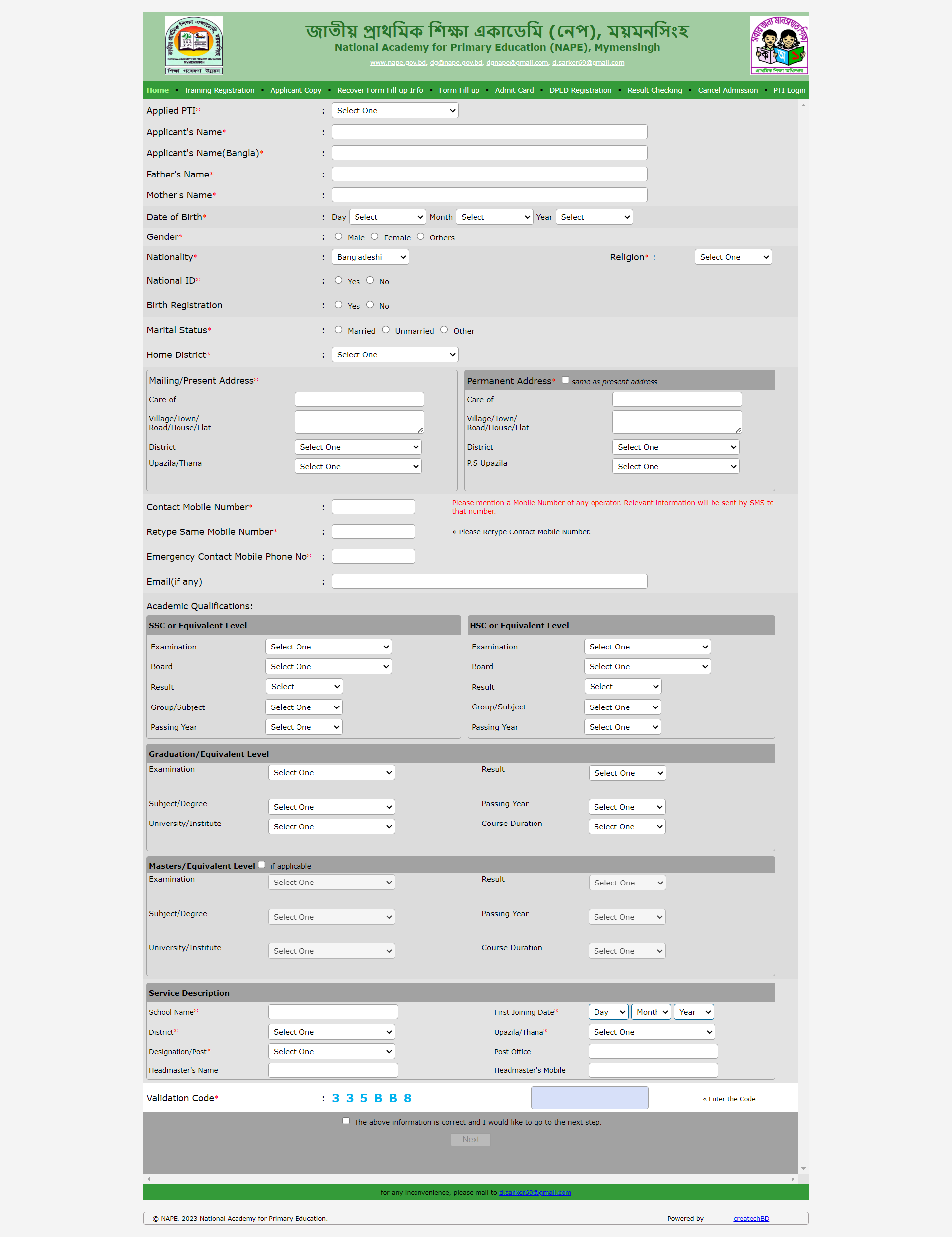The width and height of the screenshot is (952, 1237).
Task: Check same as present address box
Action: [x=565, y=380]
